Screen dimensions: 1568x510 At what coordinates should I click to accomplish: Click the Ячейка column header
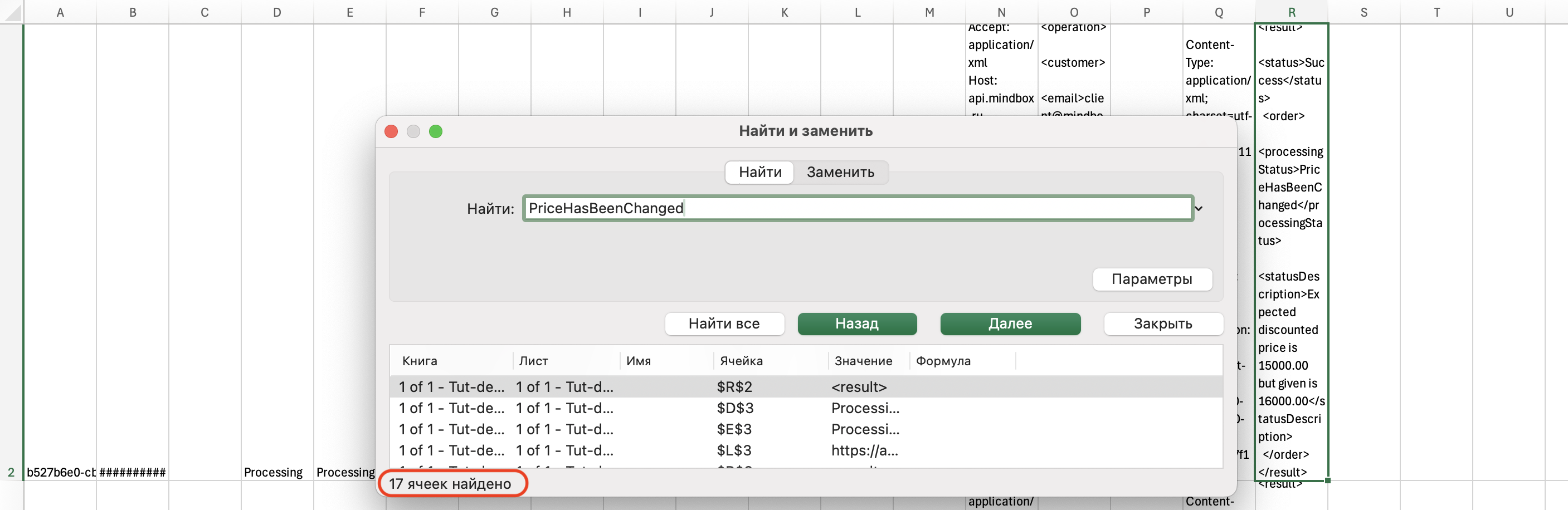[771, 361]
